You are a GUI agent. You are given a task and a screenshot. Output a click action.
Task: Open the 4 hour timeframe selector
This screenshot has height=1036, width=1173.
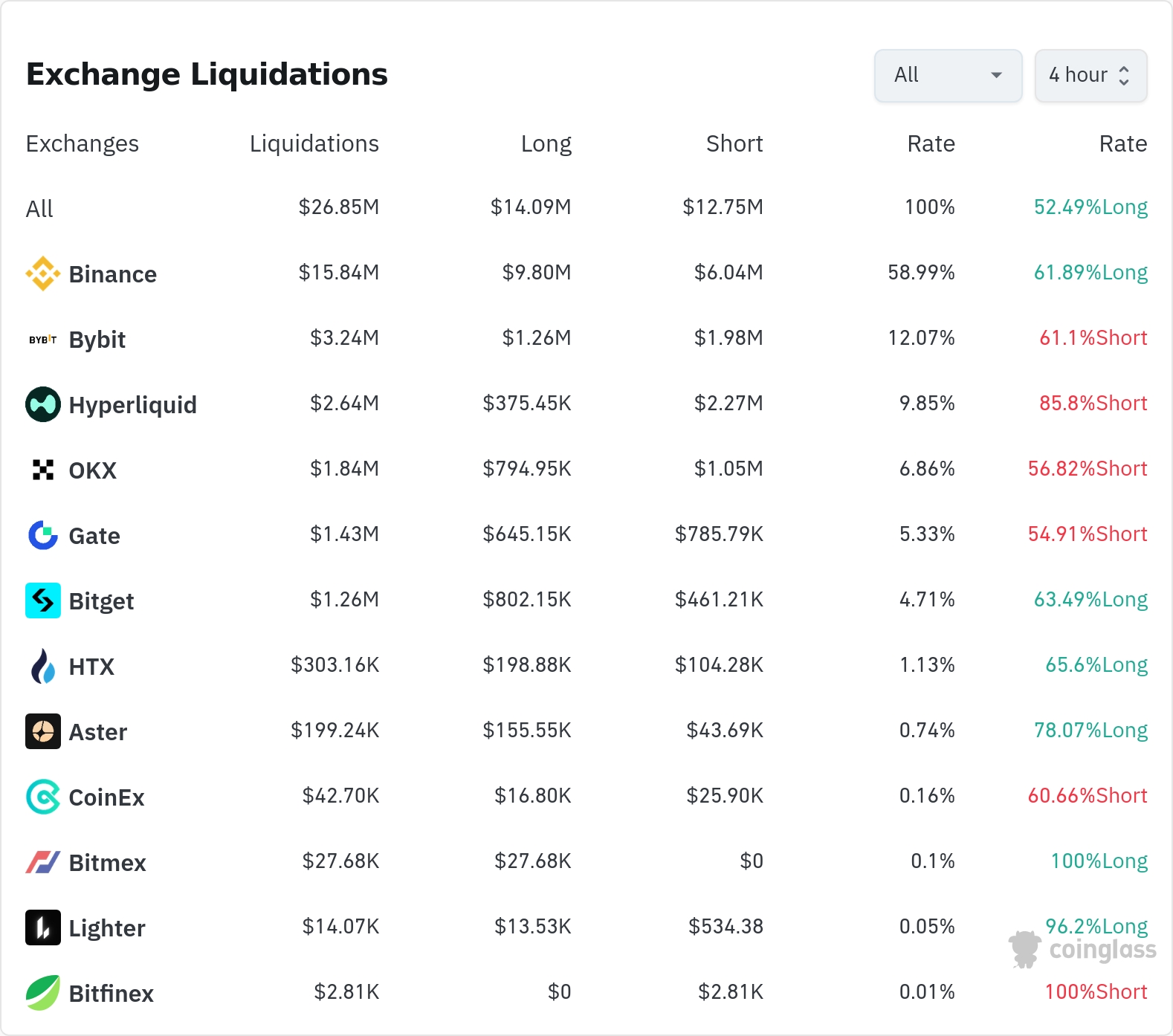tap(1090, 75)
